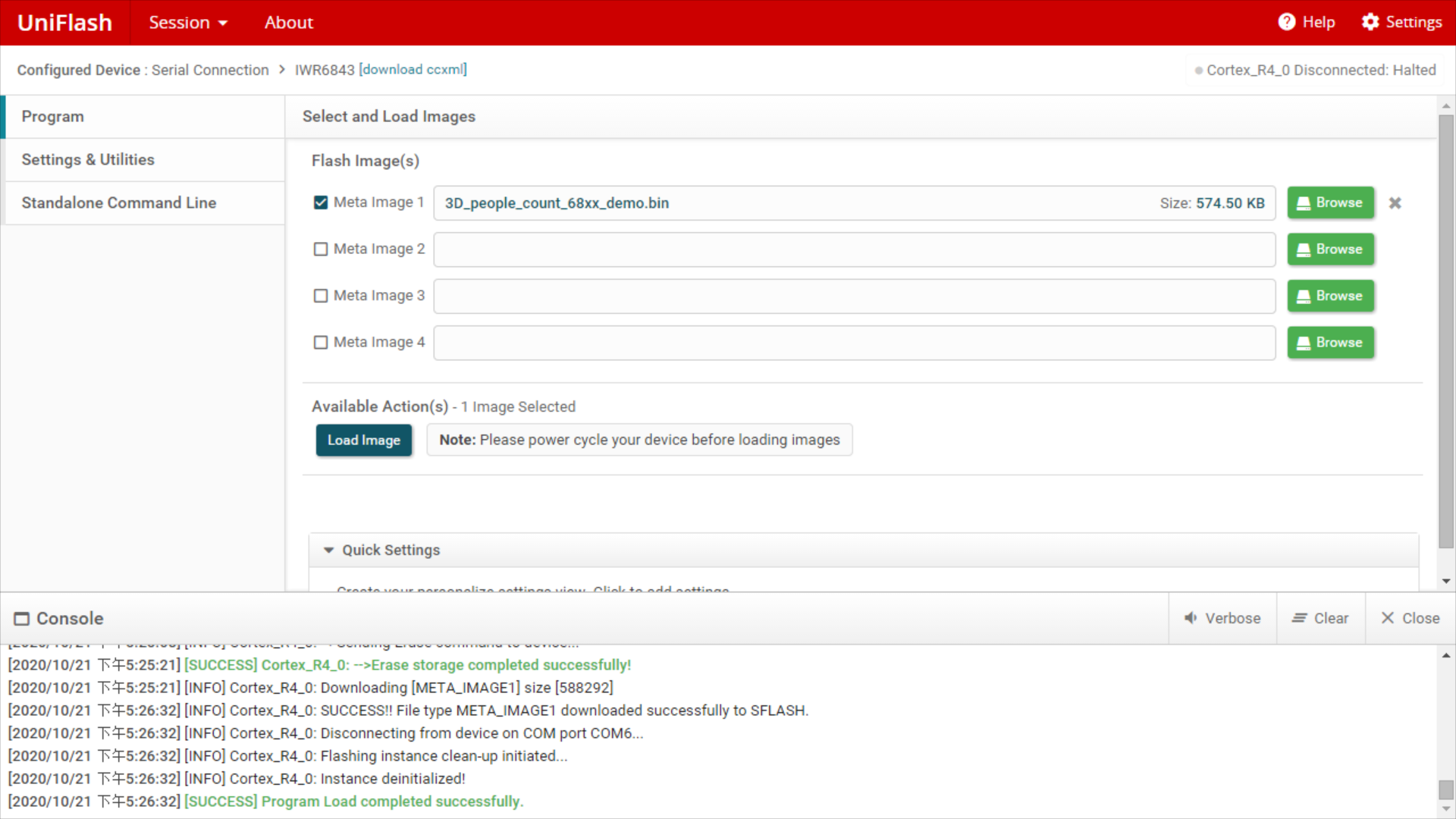Close the Console panel

tap(1410, 618)
